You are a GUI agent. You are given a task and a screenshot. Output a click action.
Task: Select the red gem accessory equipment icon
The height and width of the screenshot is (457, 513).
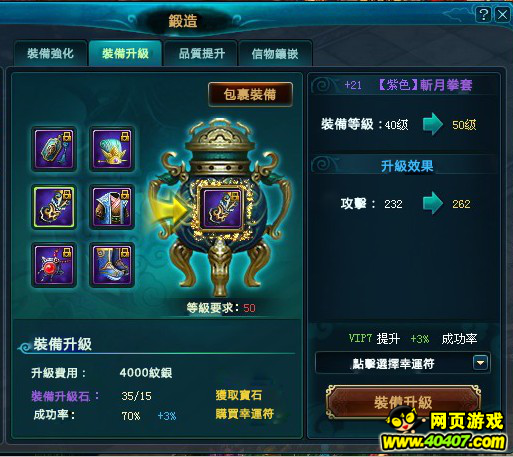click(x=54, y=265)
